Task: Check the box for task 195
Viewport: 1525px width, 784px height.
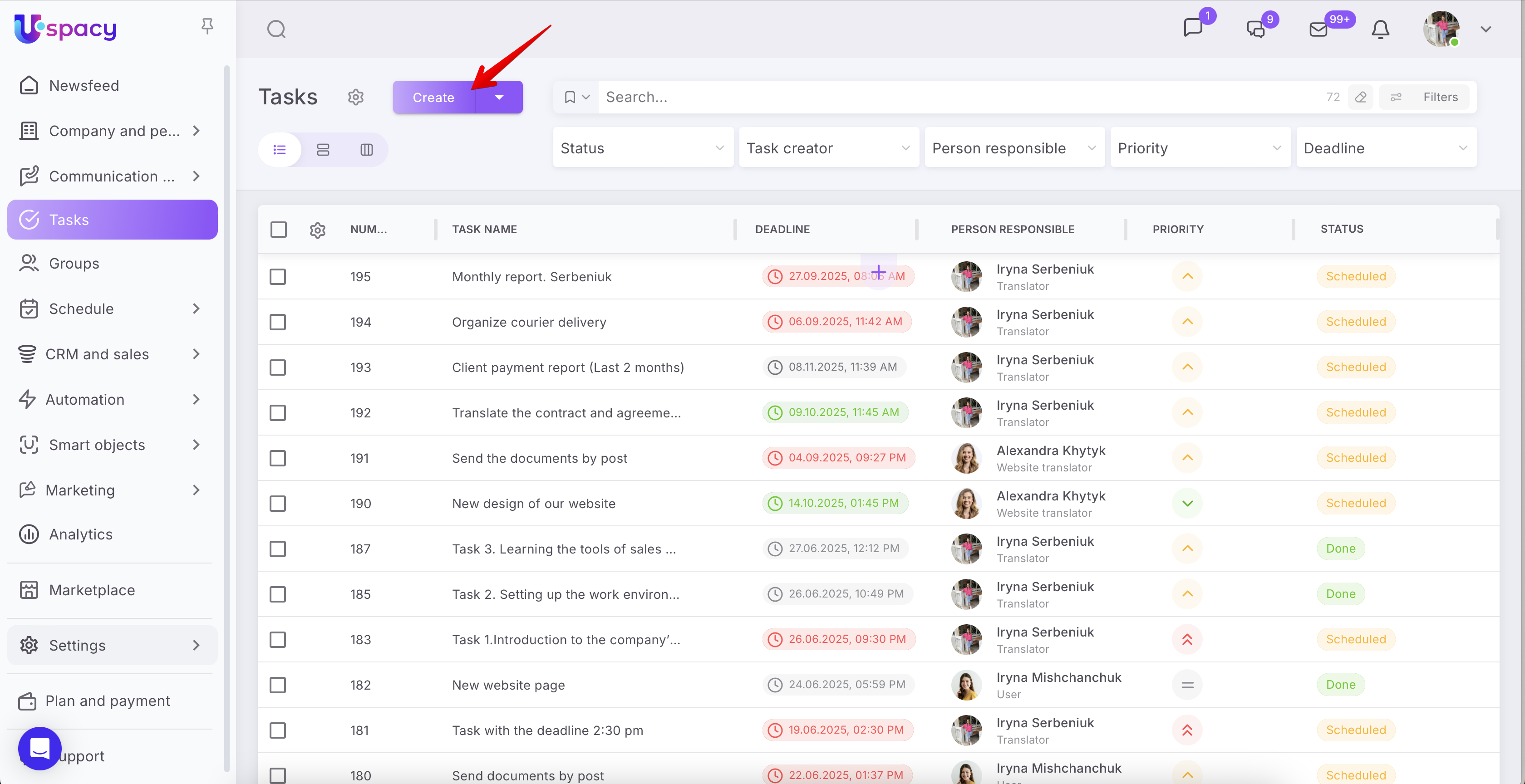Action: coord(278,276)
